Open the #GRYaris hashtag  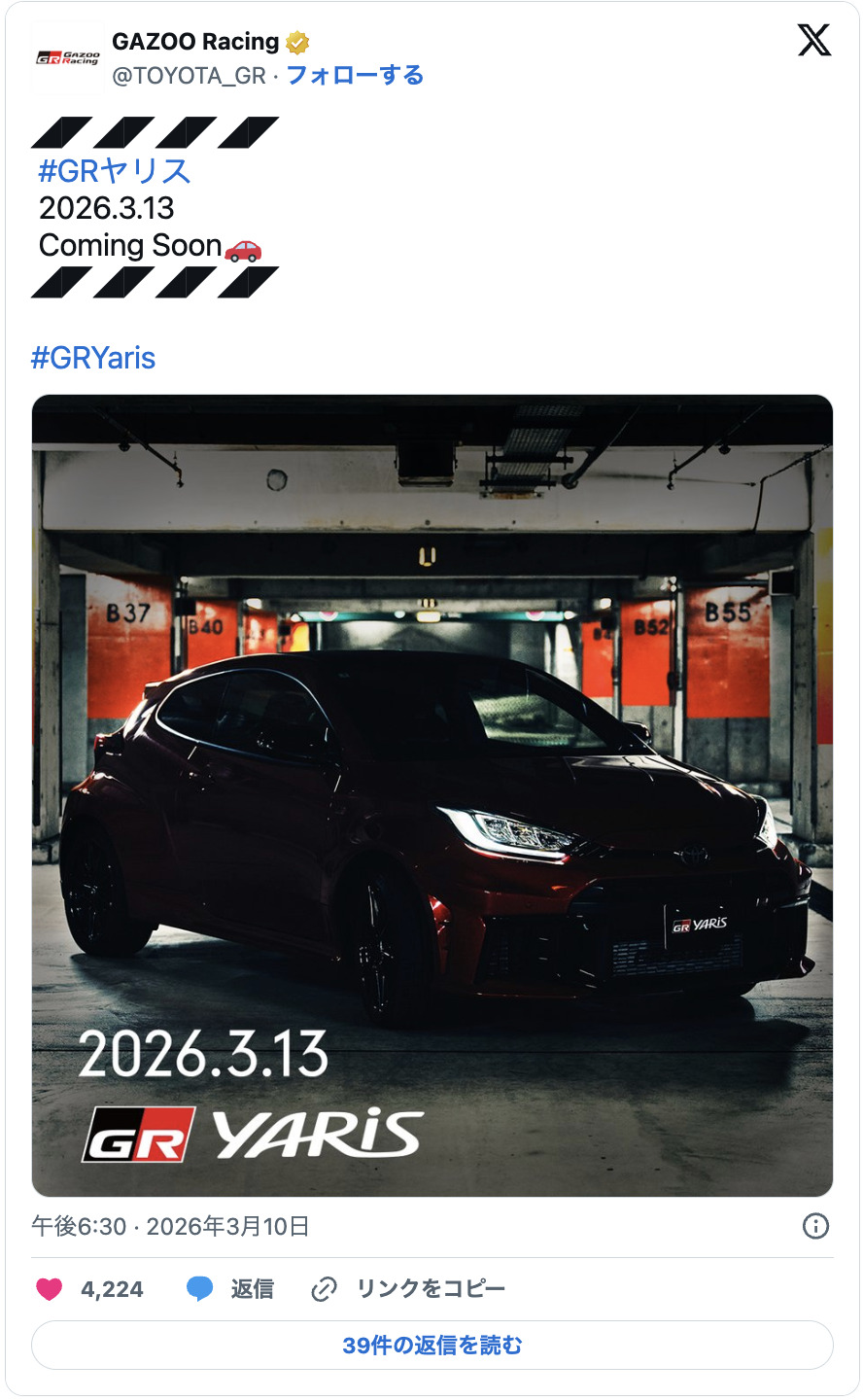[93, 358]
